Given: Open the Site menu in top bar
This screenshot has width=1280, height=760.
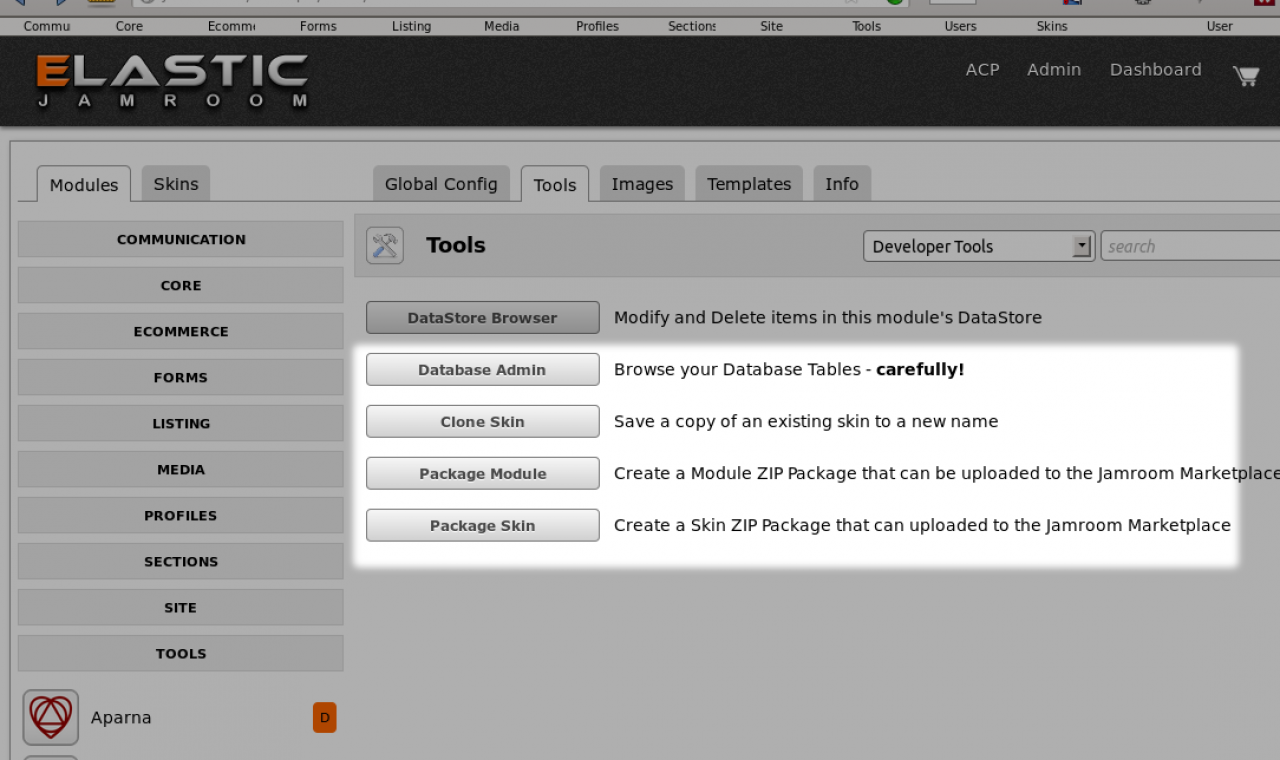Looking at the screenshot, I should pos(771,26).
